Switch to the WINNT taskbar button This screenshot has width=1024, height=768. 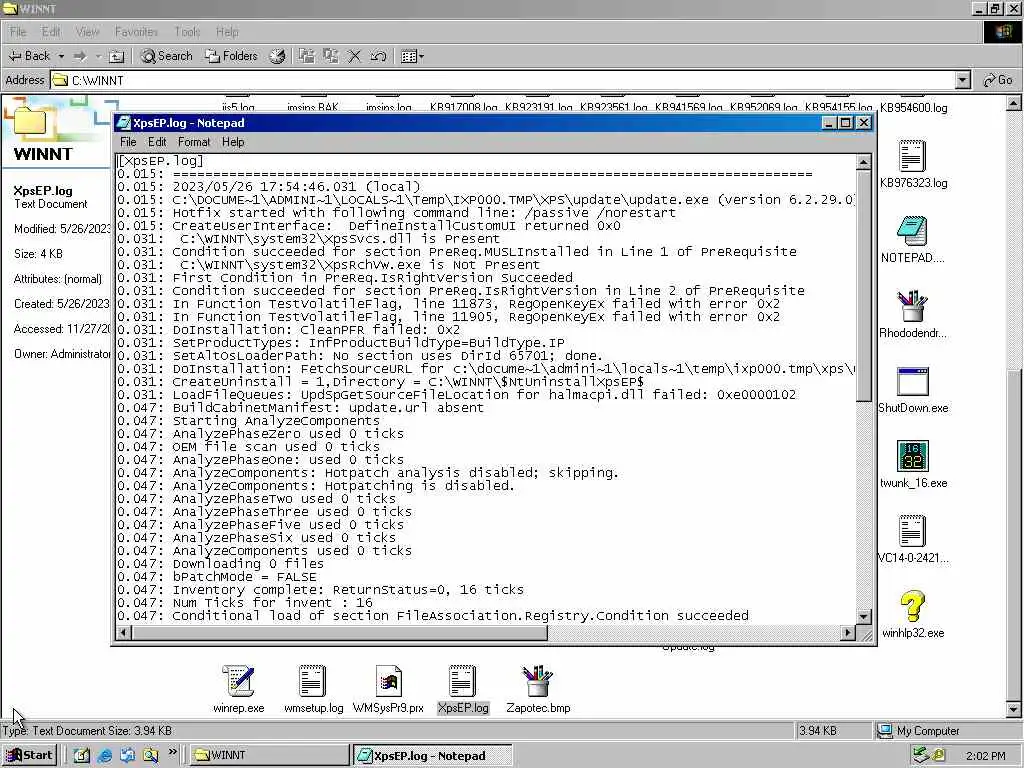[269, 755]
